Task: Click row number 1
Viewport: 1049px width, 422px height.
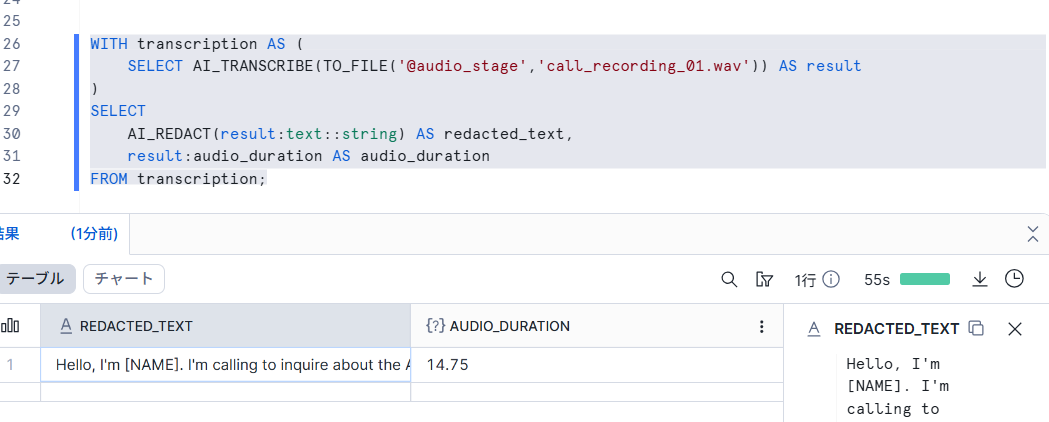Action: [x=11, y=365]
